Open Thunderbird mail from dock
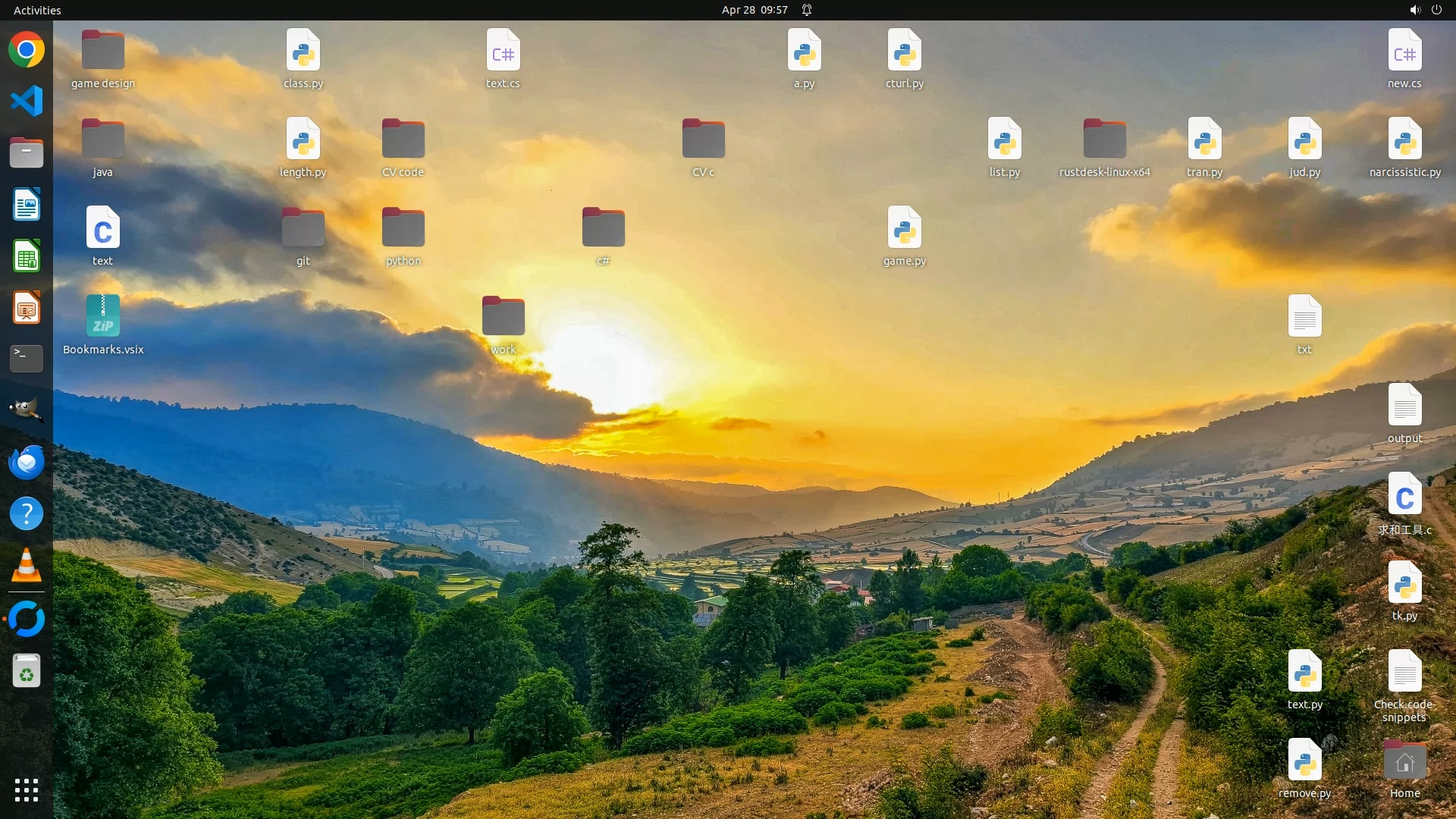Image resolution: width=1456 pixels, height=819 pixels. pos(27,462)
